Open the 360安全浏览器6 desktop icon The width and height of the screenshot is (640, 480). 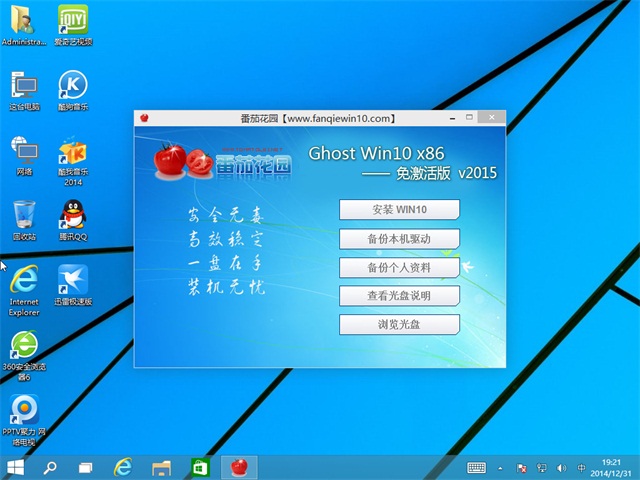pos(24,345)
